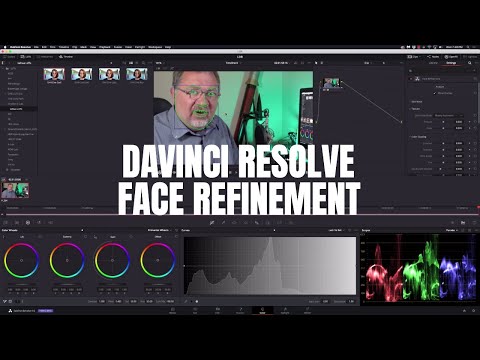480x360 pixels.
Task: Open the Color Wheels palette
Action: [28, 222]
